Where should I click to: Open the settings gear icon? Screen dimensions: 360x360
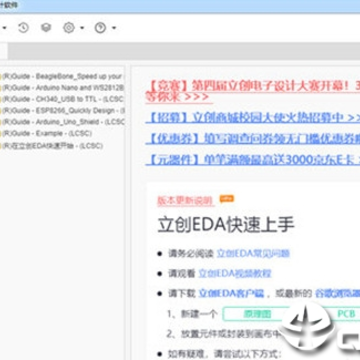click(x=69, y=28)
